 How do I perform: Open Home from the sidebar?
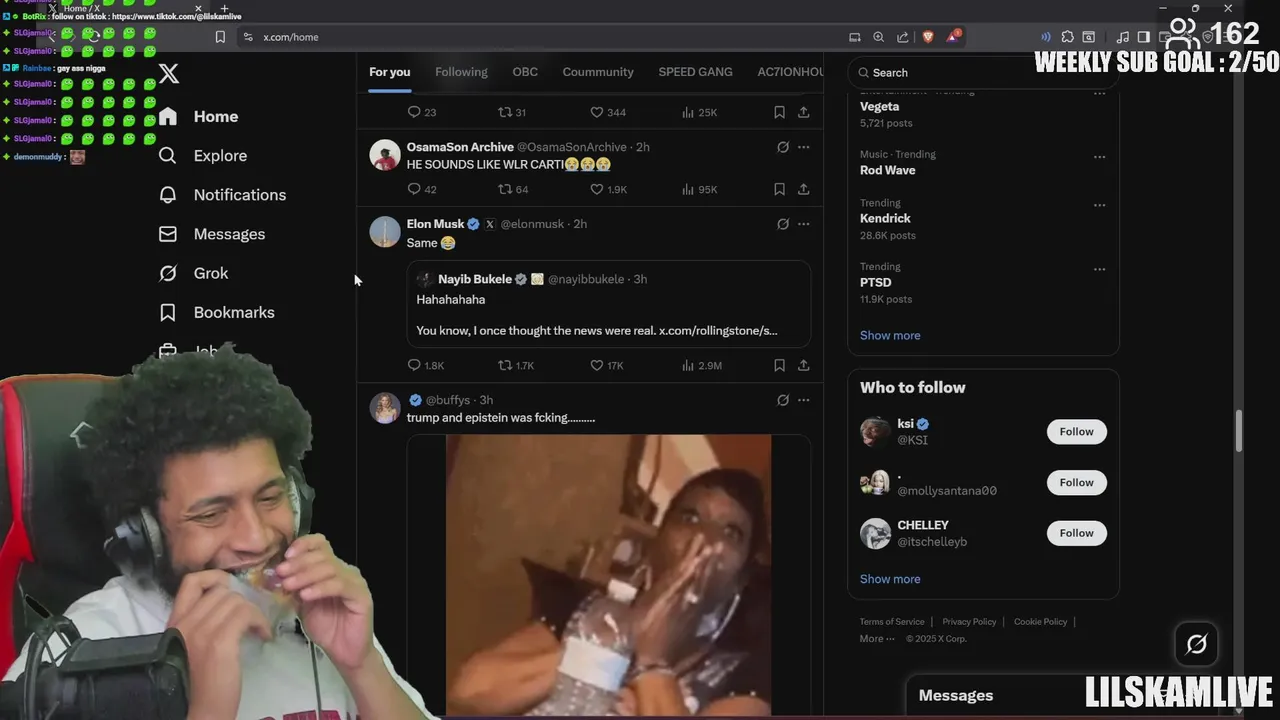point(199,116)
